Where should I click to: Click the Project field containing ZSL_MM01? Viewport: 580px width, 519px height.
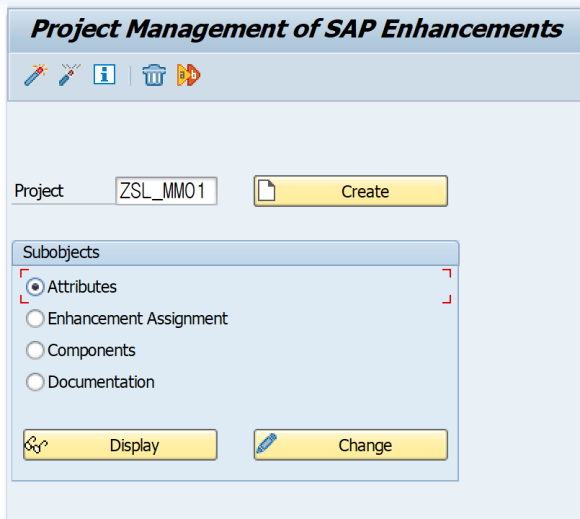(166, 191)
